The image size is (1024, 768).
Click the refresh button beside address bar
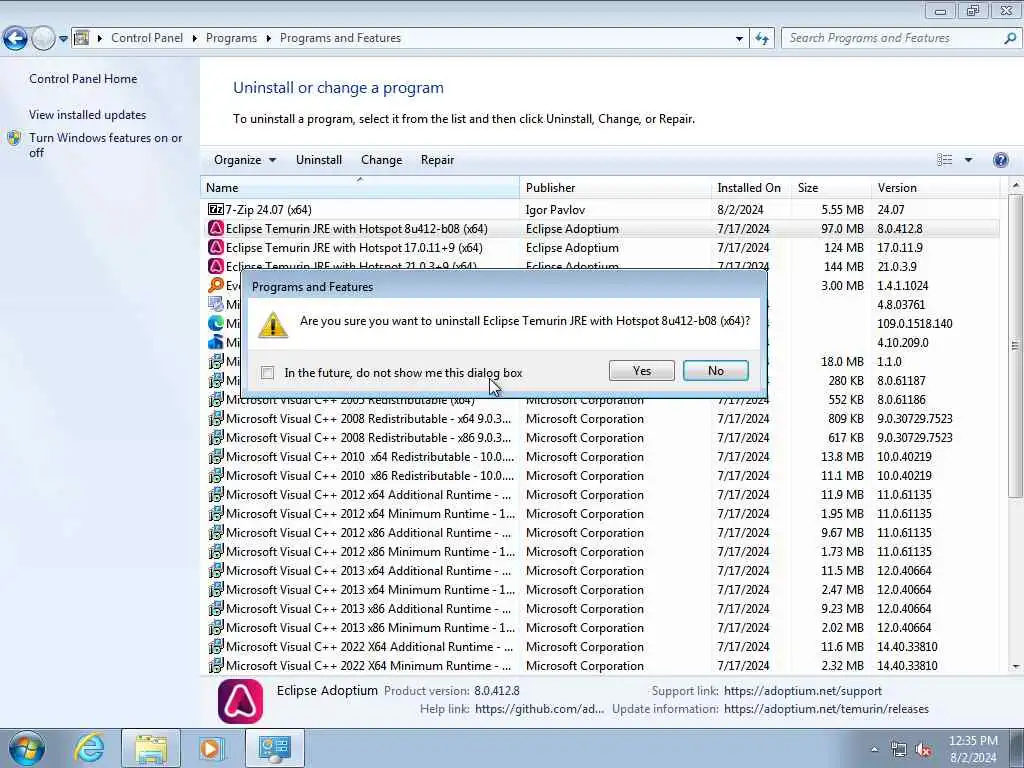[x=762, y=38]
